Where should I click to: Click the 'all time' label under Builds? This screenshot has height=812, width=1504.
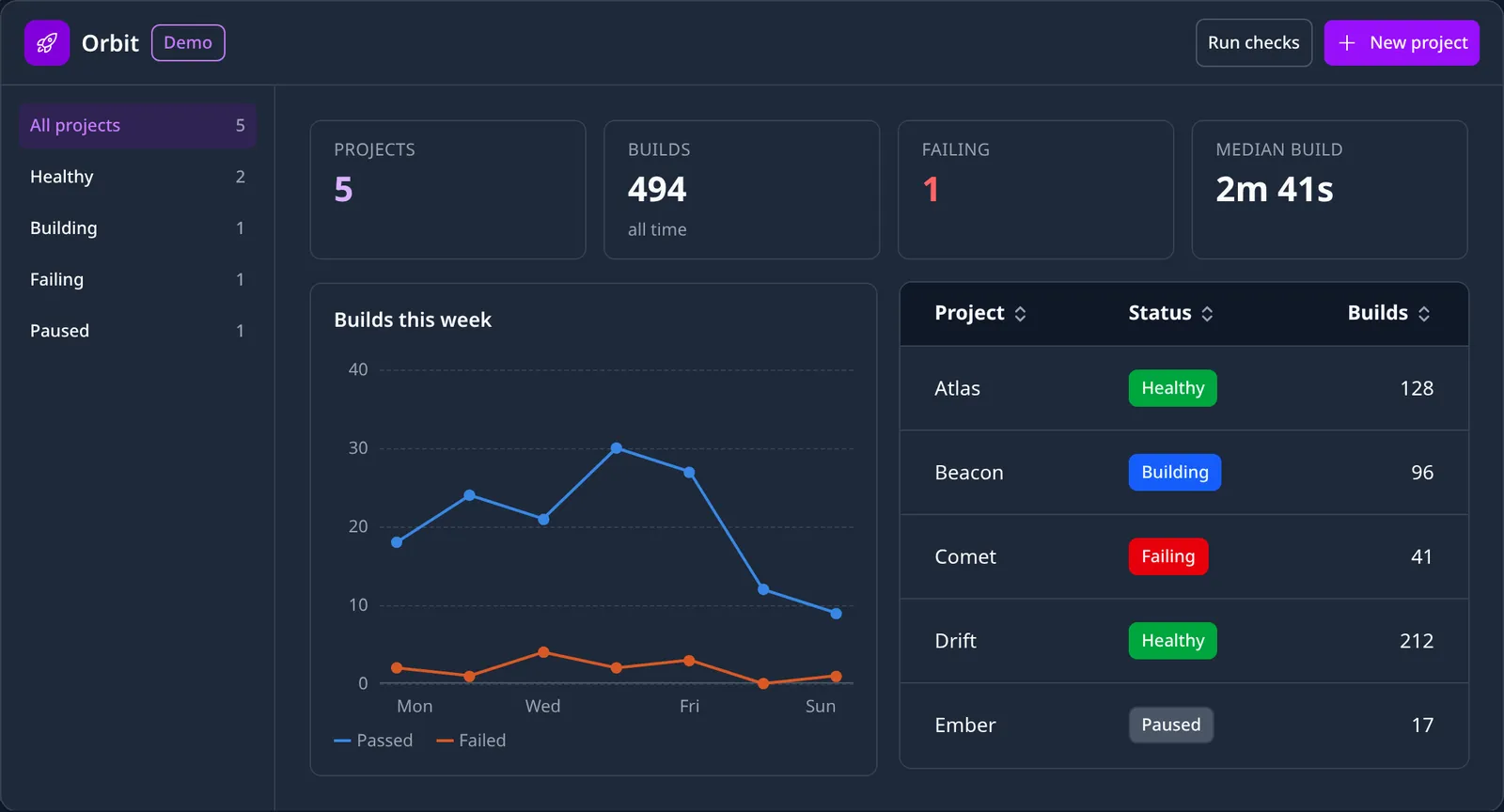point(657,230)
